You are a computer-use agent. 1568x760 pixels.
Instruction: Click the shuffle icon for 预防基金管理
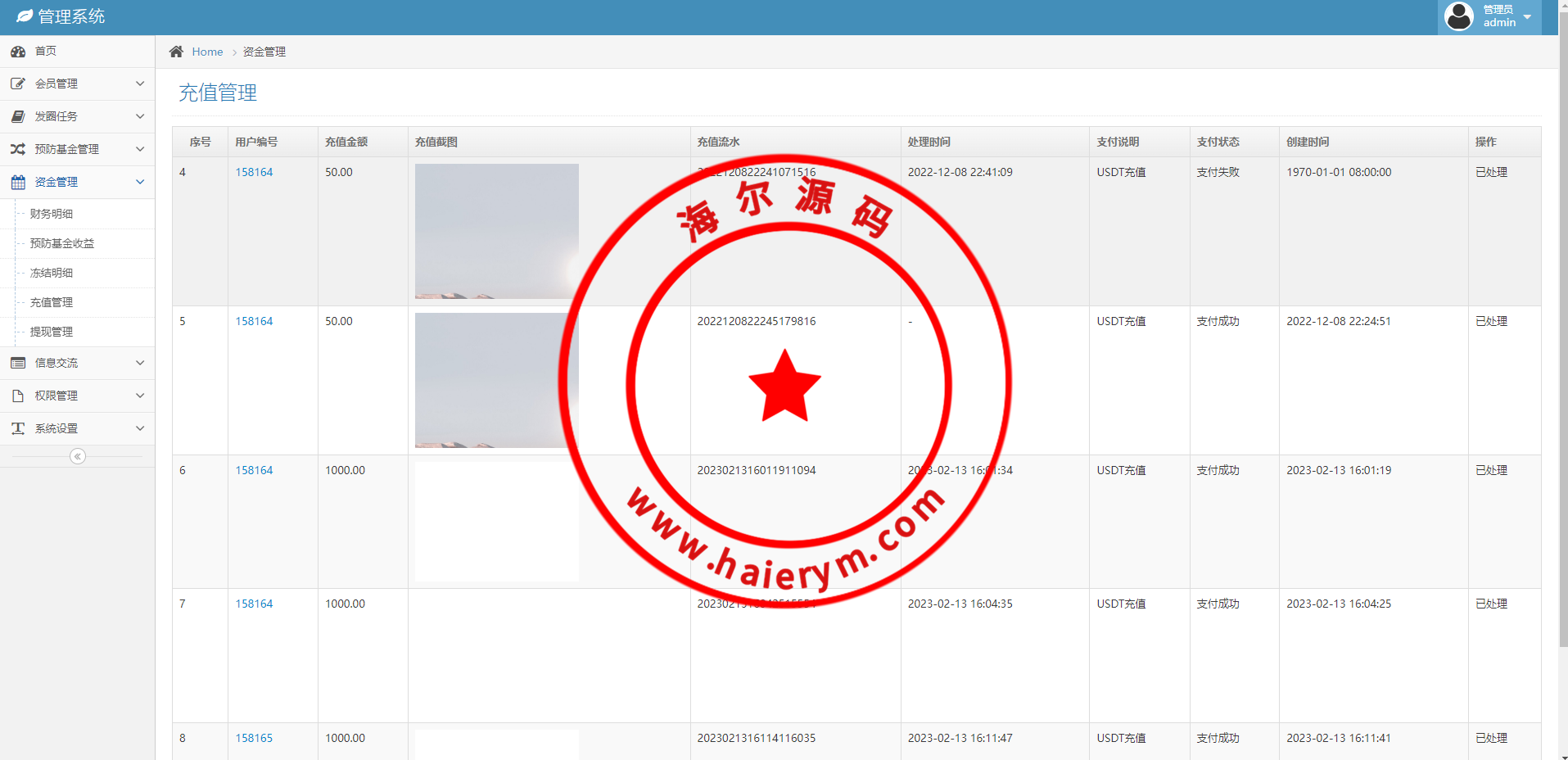tap(18, 149)
